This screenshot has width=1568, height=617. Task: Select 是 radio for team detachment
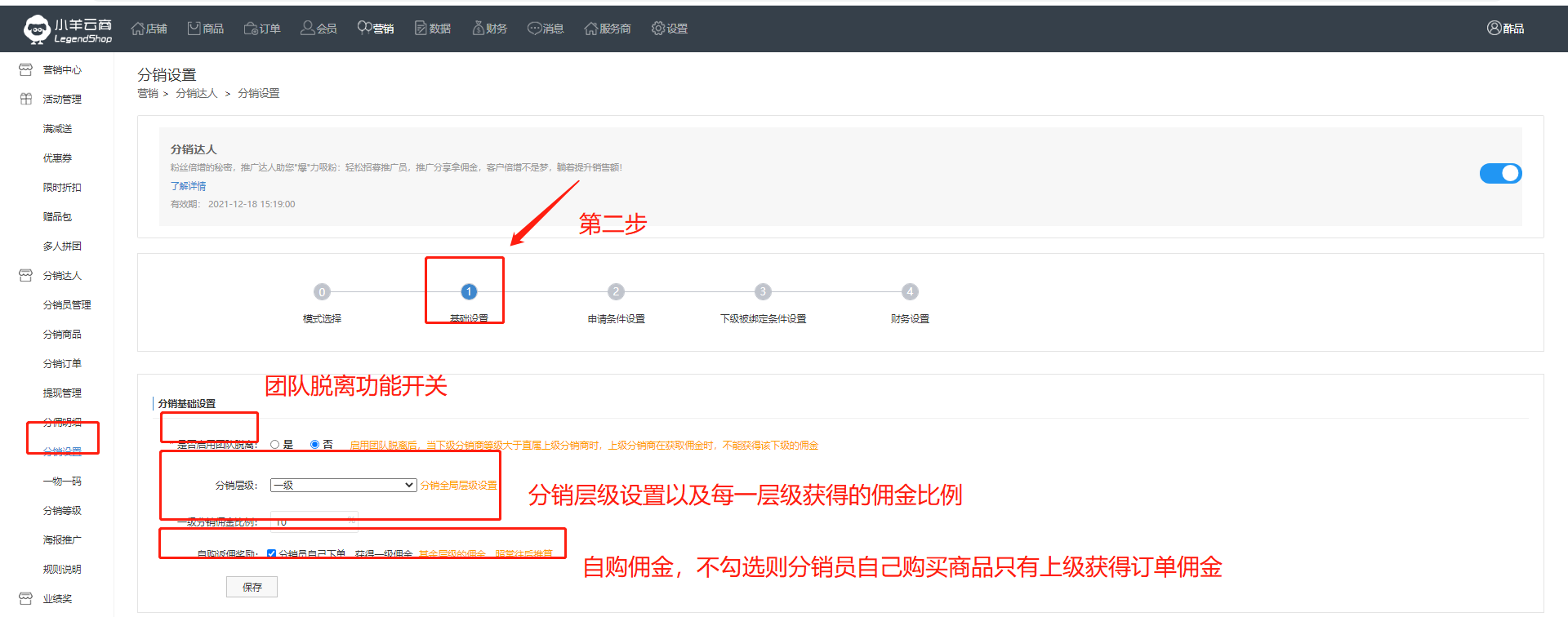tap(275, 445)
